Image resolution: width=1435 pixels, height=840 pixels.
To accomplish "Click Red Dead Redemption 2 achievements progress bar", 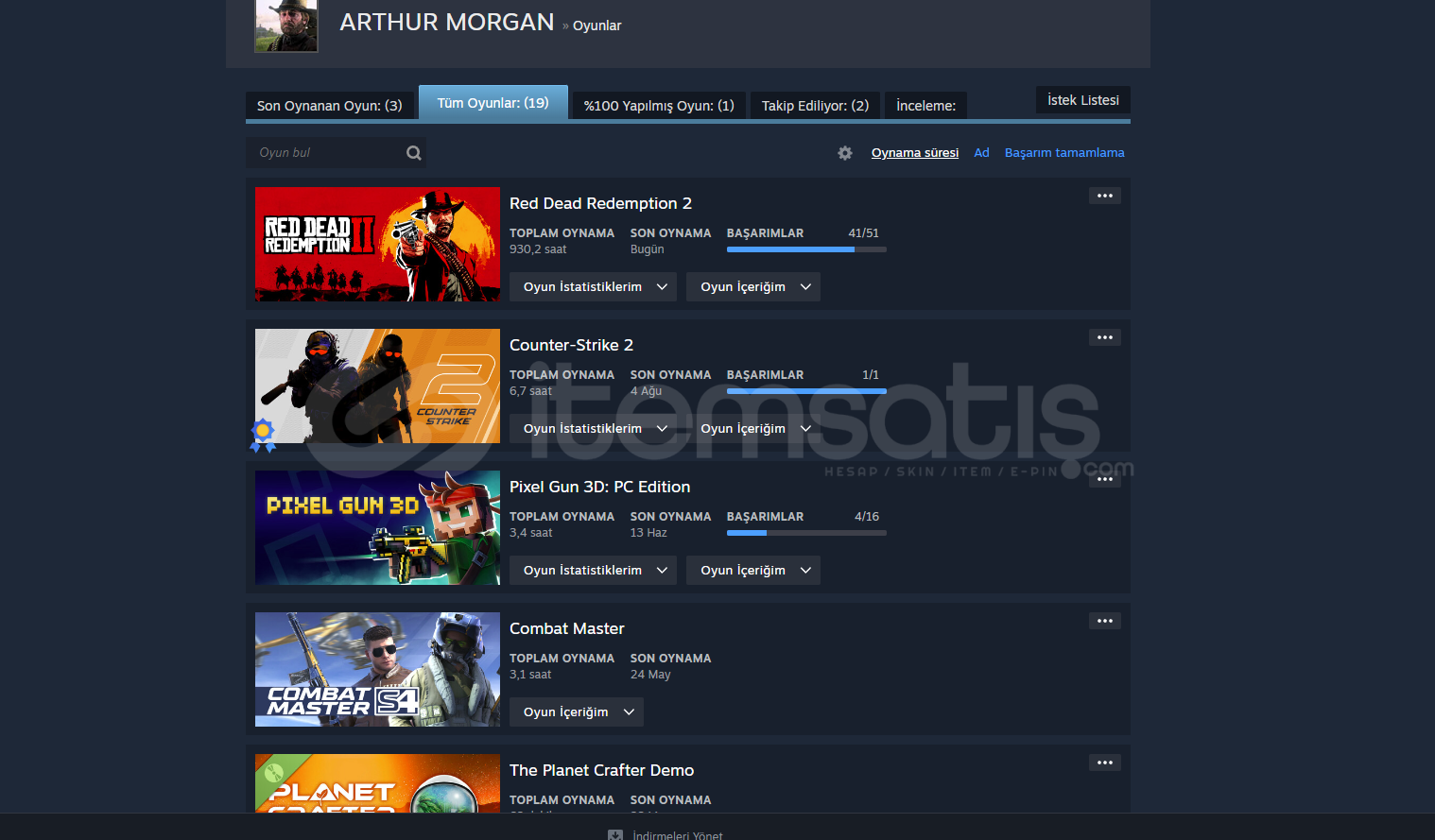I will tap(806, 249).
